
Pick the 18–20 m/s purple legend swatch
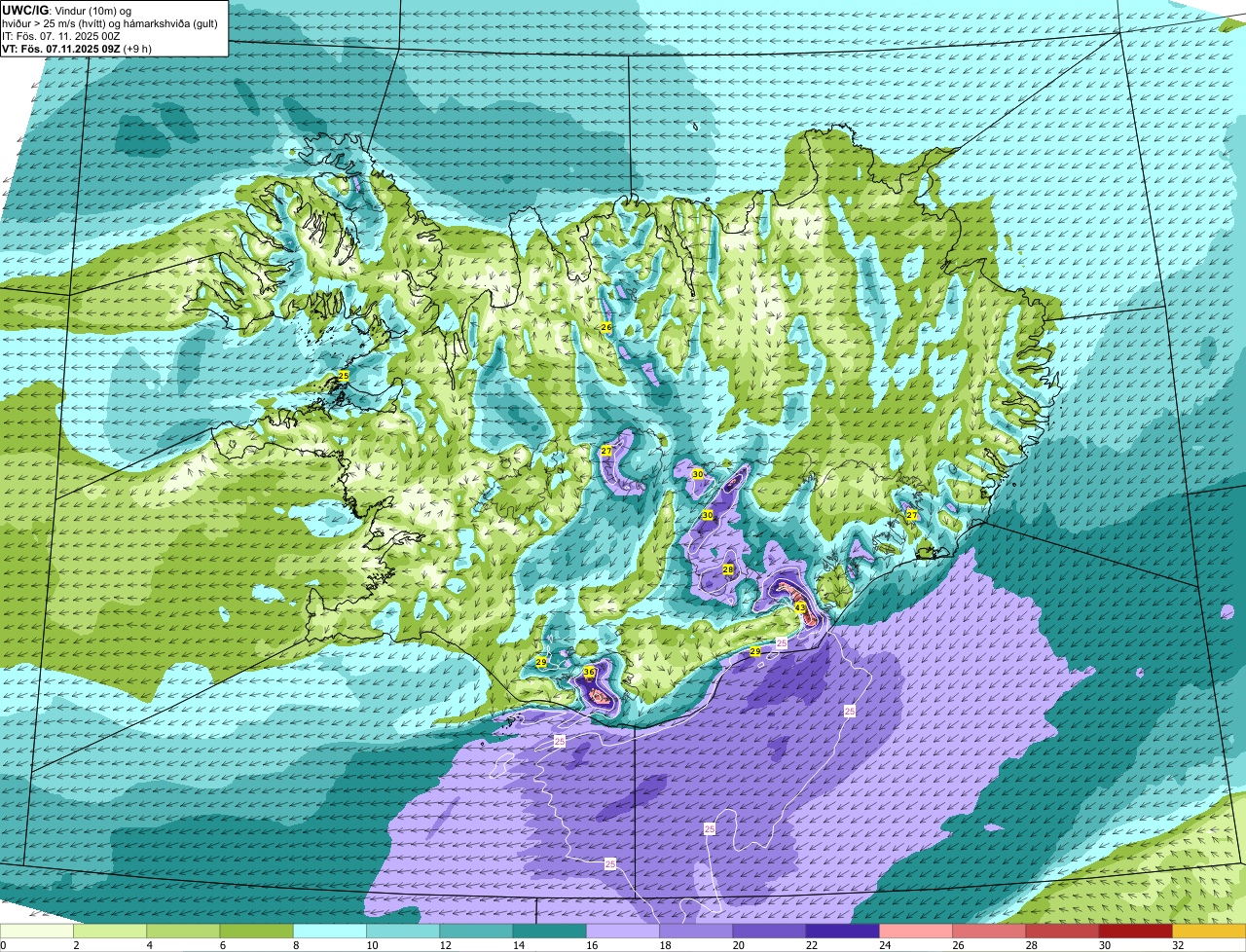[696, 931]
